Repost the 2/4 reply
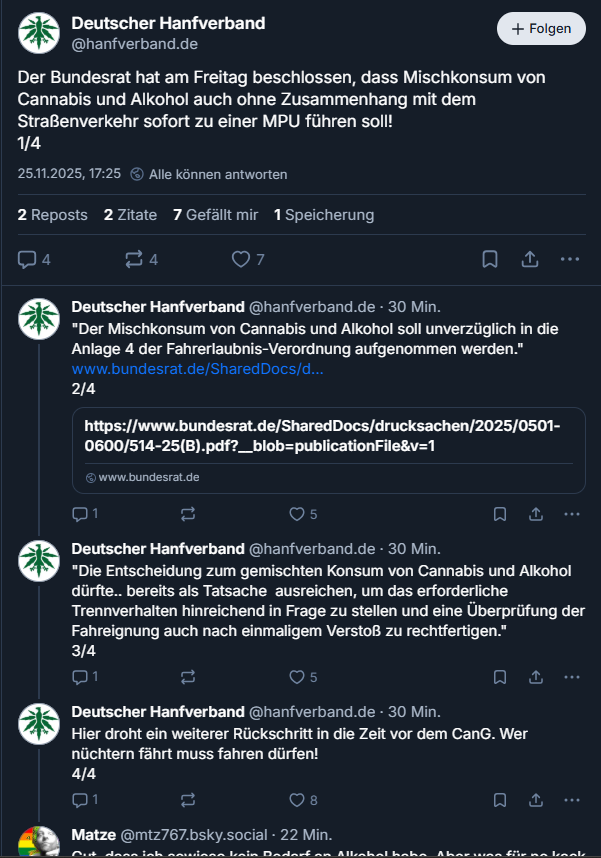Viewport: 601px width, 858px height. pos(188,514)
